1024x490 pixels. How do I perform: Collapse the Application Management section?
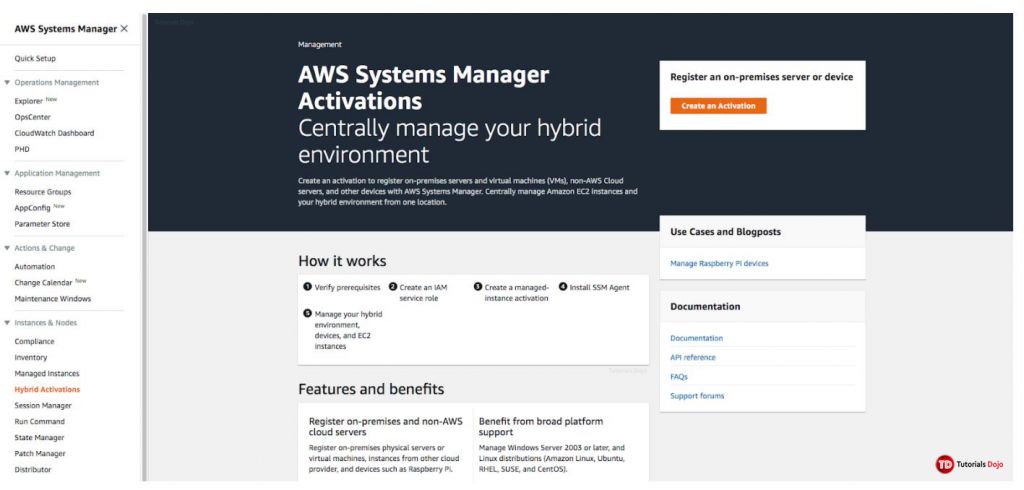[x=7, y=174]
